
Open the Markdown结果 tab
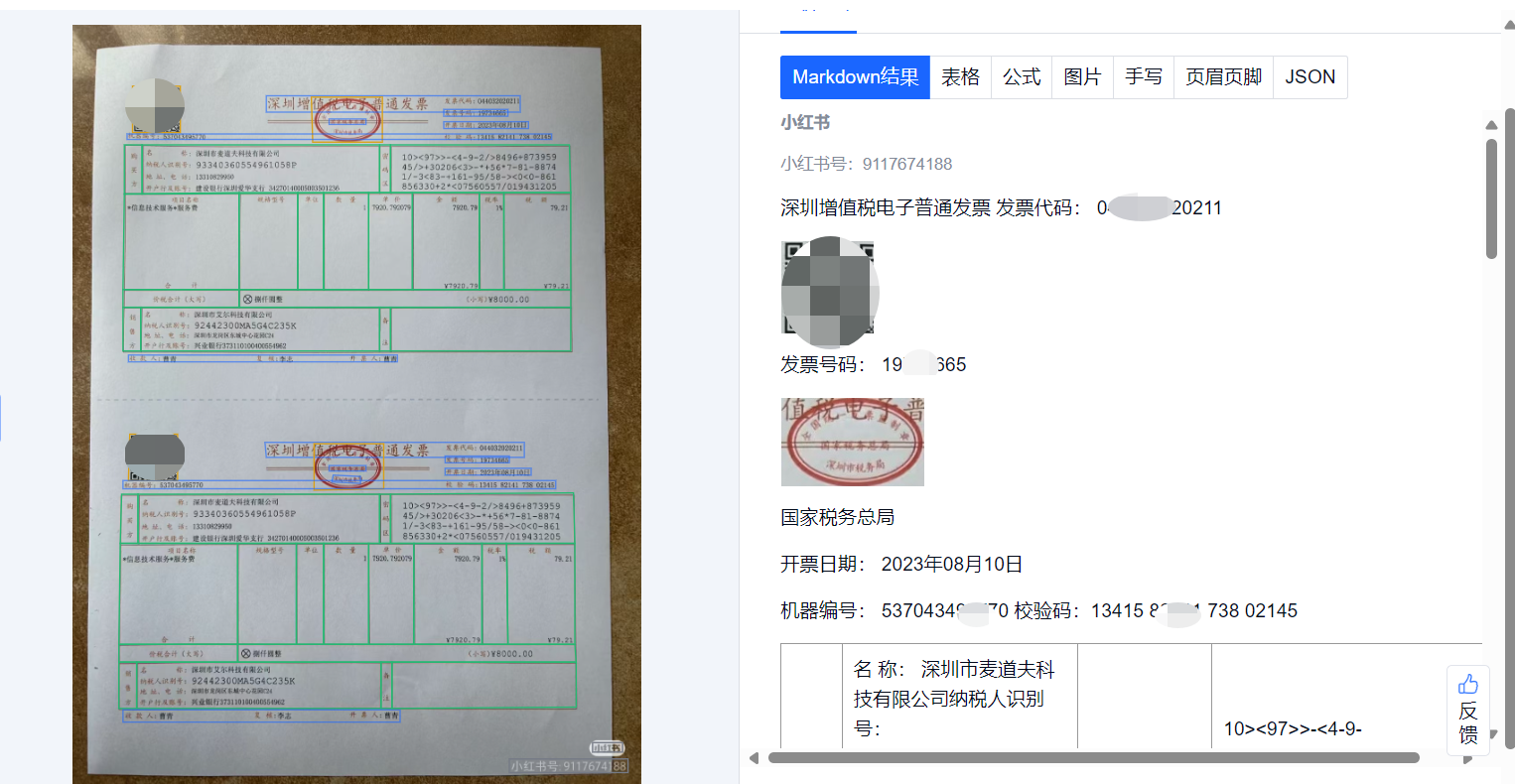point(855,77)
